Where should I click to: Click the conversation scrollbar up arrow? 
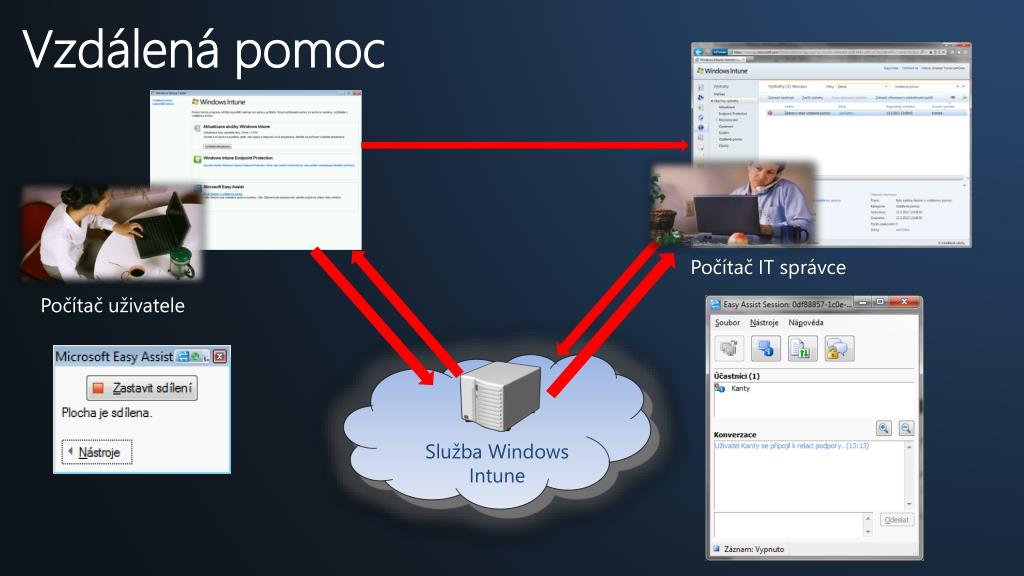(x=909, y=447)
